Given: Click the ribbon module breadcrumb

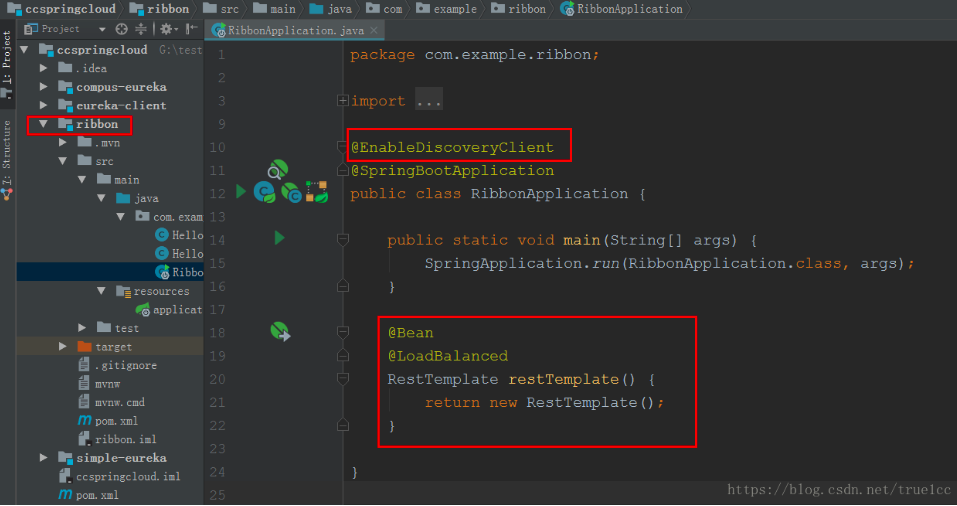Looking at the screenshot, I should 160,9.
